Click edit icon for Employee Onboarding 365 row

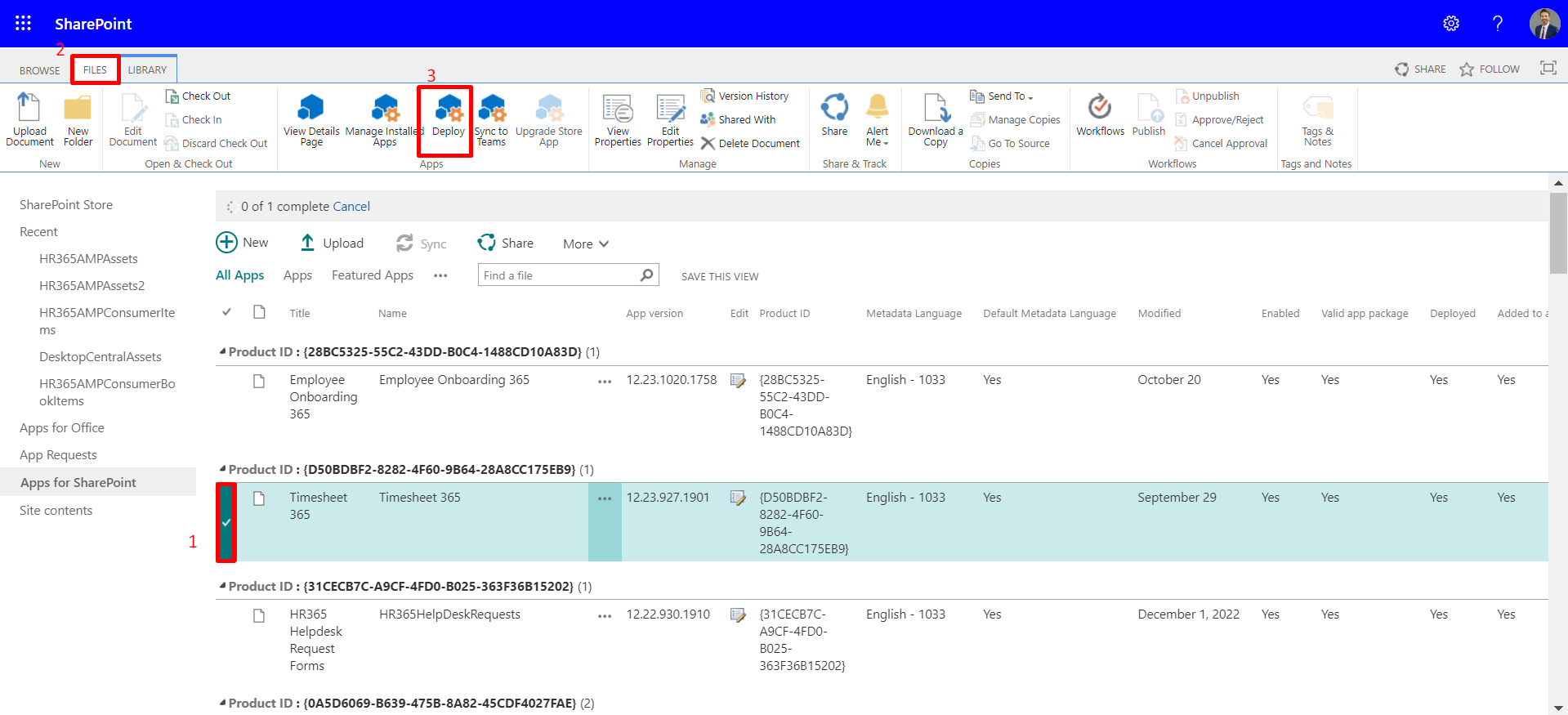click(738, 380)
